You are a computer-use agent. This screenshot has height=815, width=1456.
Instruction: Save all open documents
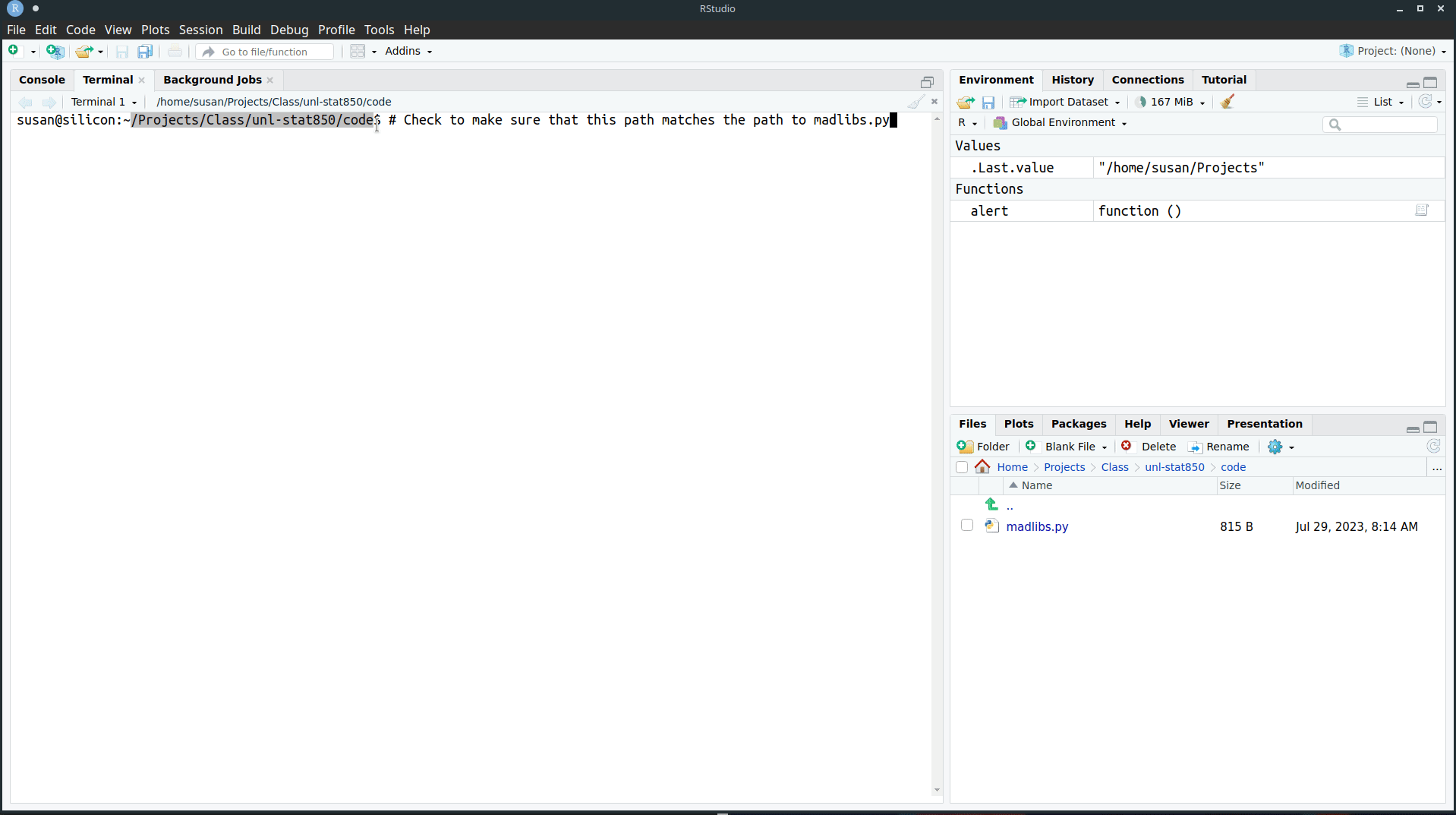click(x=145, y=51)
